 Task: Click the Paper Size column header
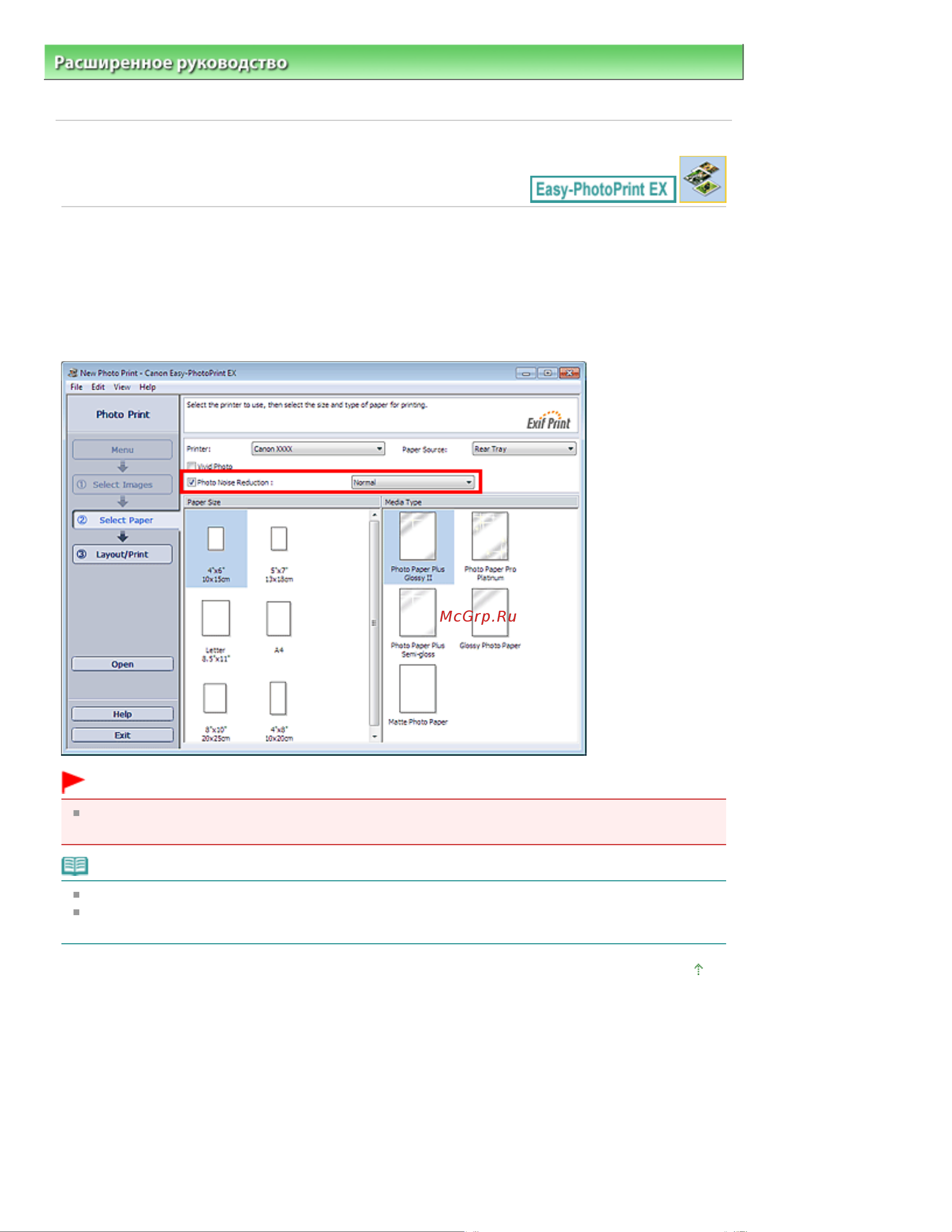[x=282, y=502]
